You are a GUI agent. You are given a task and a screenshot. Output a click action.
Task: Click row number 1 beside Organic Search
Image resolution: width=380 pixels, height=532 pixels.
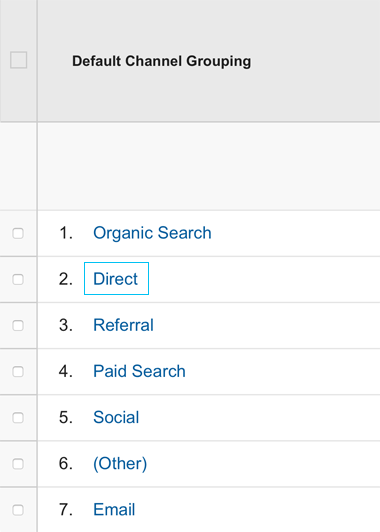tap(66, 233)
